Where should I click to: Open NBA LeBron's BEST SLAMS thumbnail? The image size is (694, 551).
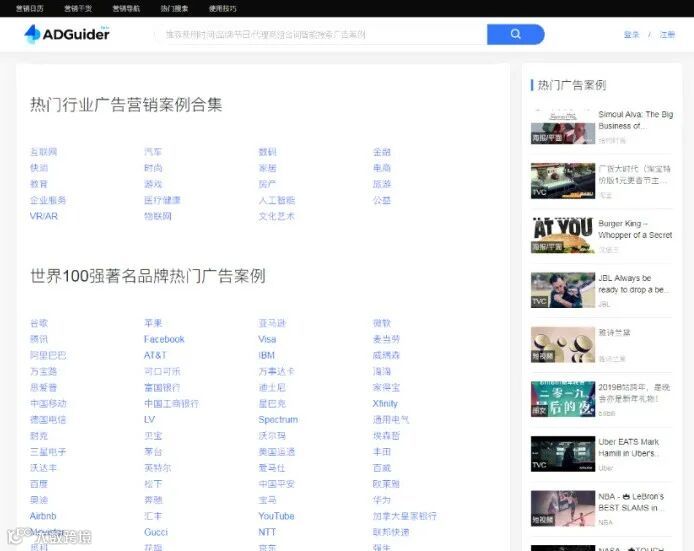pyautogui.click(x=563, y=508)
